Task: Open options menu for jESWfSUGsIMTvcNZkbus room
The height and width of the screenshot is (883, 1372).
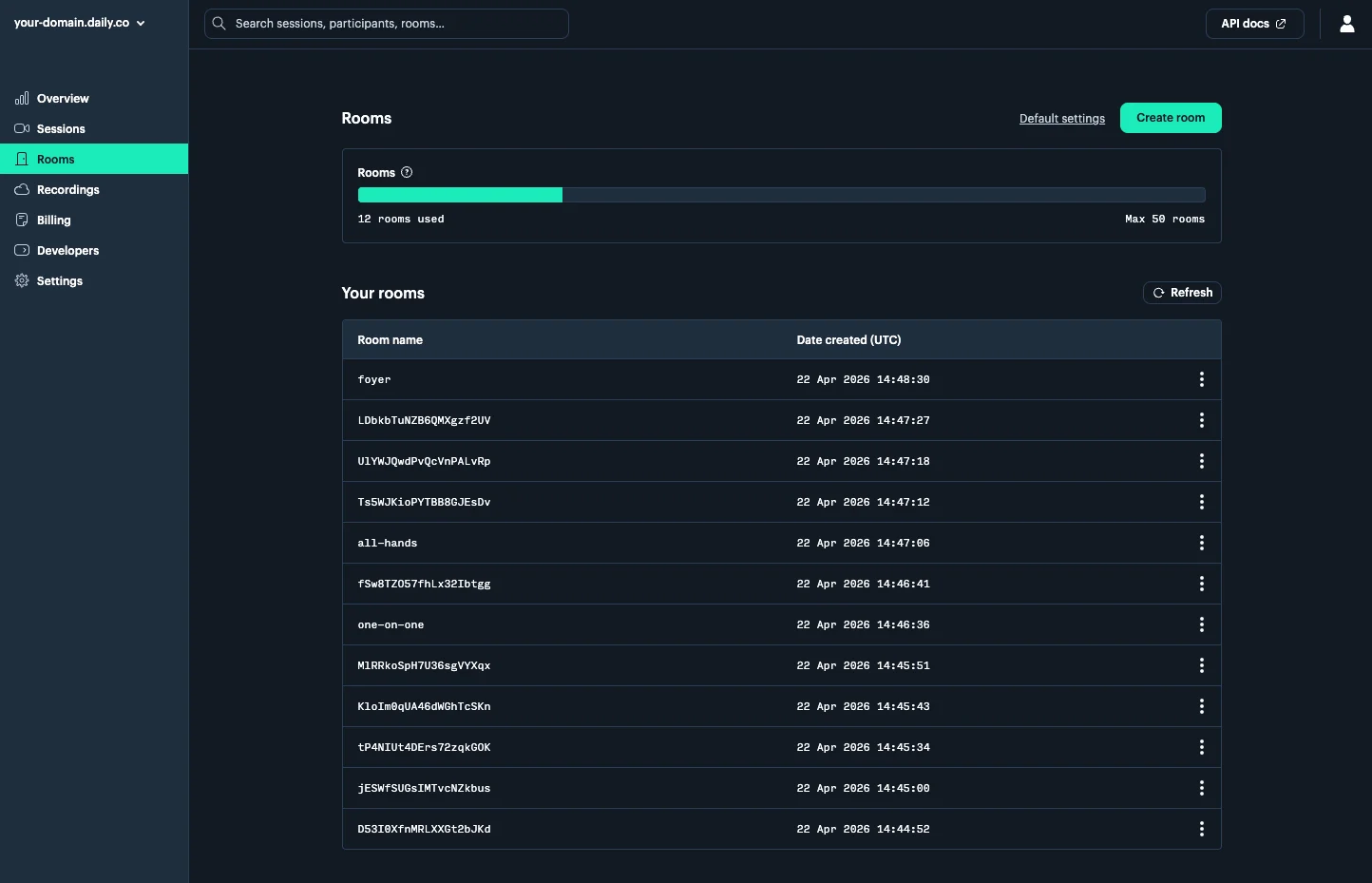Action: coord(1202,788)
